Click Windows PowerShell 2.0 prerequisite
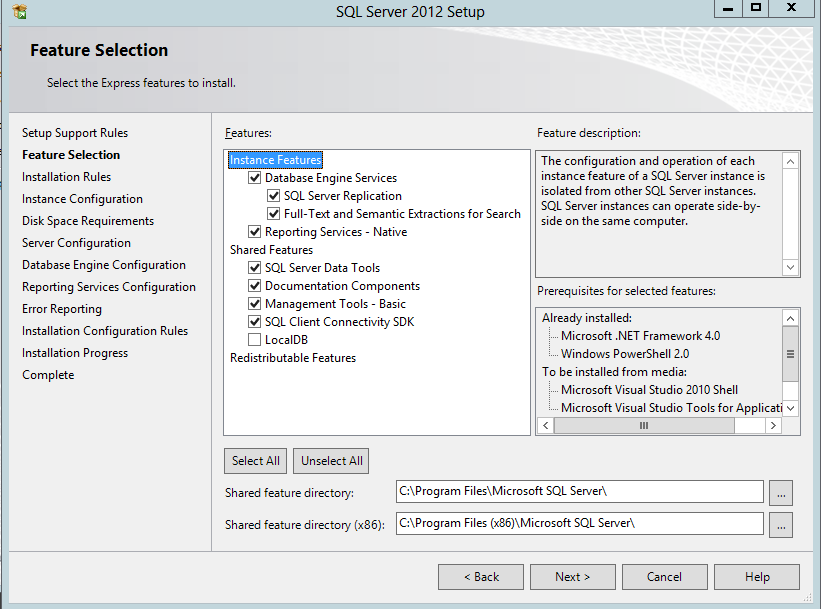The height and width of the screenshot is (609, 821). (625, 354)
